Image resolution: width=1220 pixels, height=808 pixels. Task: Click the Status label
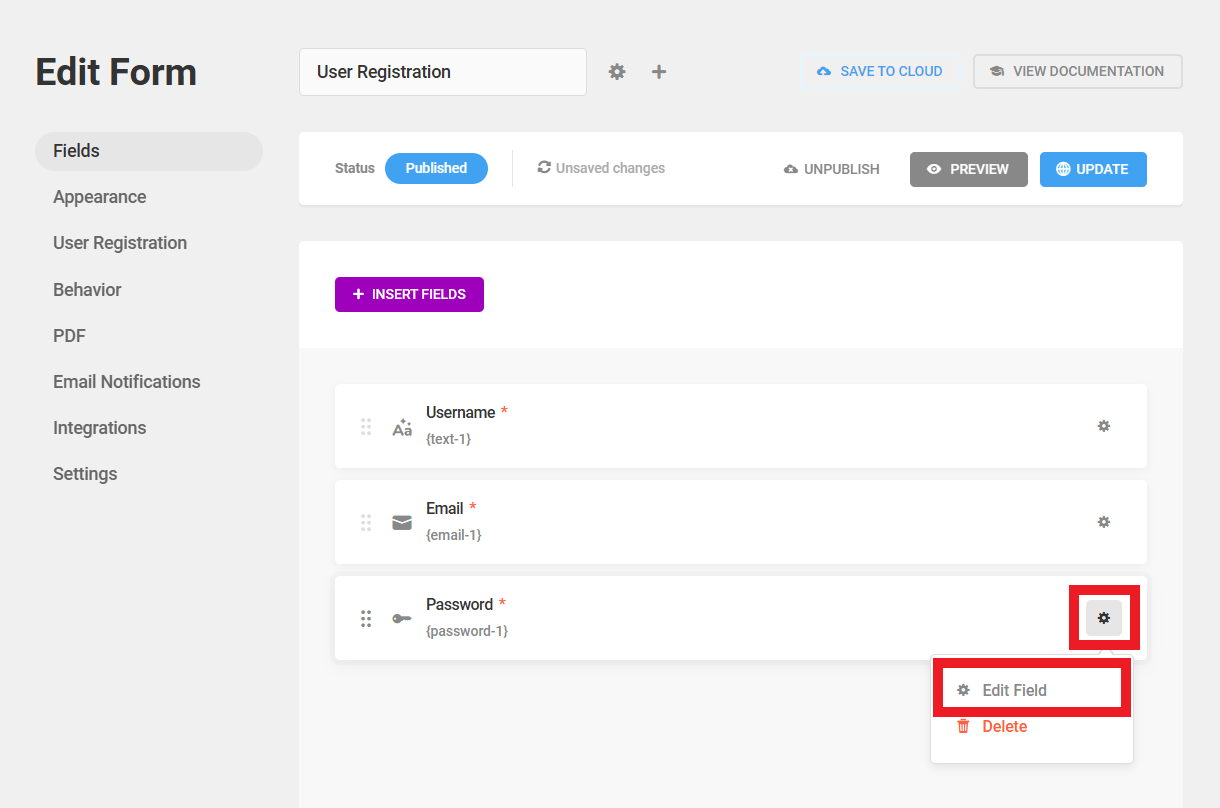(355, 168)
